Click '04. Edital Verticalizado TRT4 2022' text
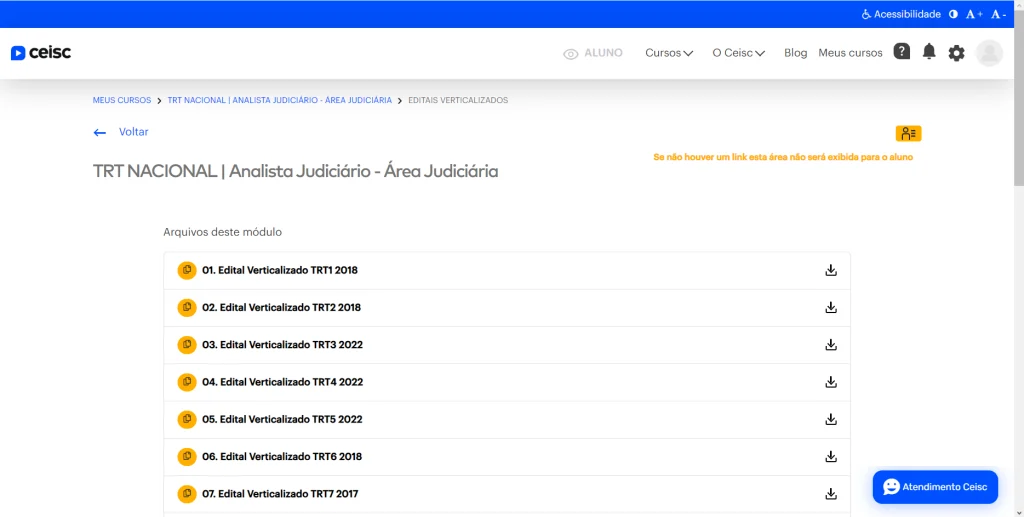Image resolution: width=1024 pixels, height=517 pixels. click(x=282, y=382)
